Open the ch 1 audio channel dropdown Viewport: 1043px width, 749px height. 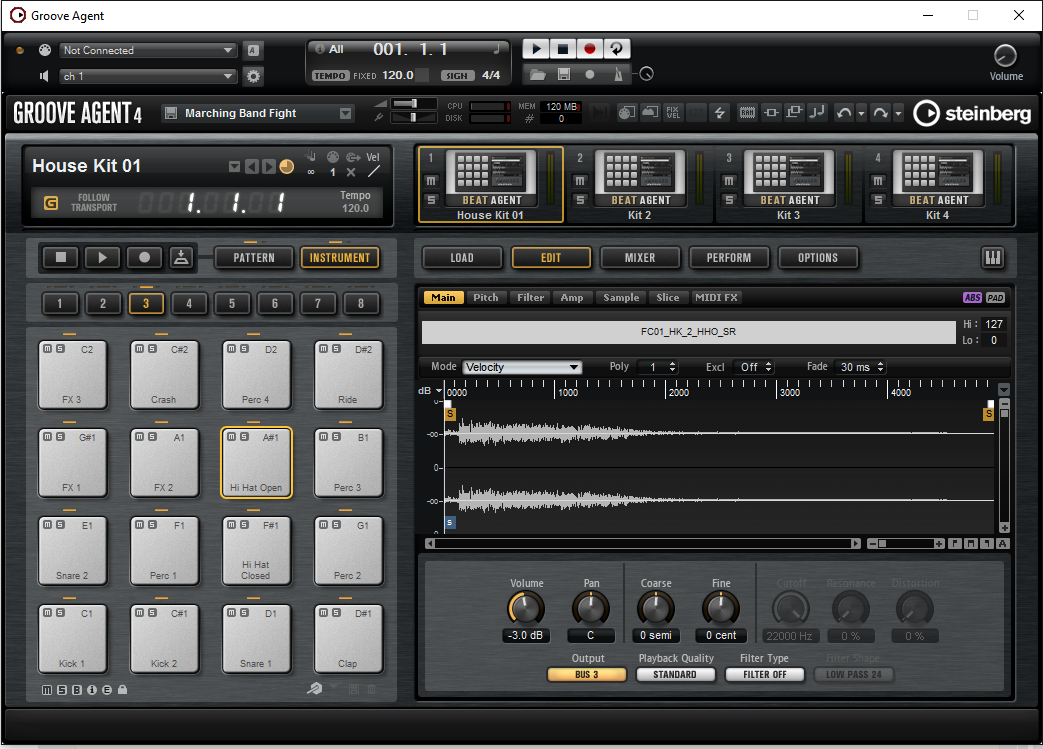(x=148, y=76)
